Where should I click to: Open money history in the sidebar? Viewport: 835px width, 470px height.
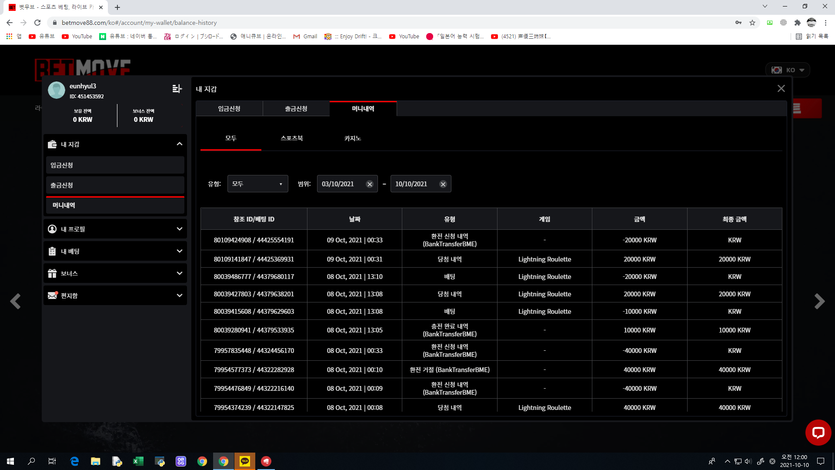(115, 205)
